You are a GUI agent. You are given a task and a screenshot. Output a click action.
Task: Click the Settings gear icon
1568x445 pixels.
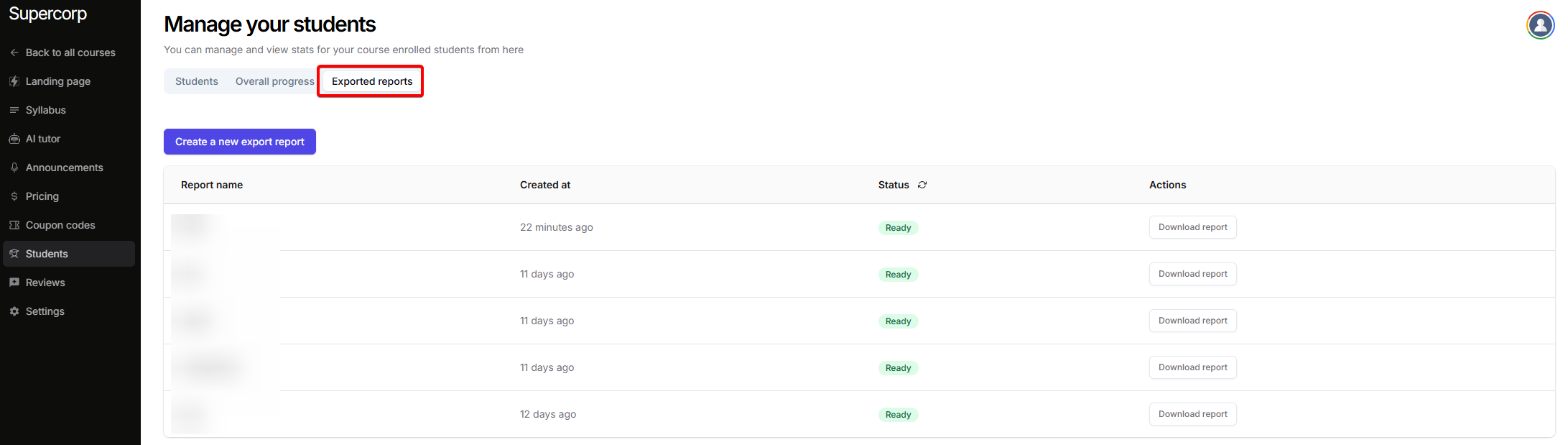click(x=14, y=311)
